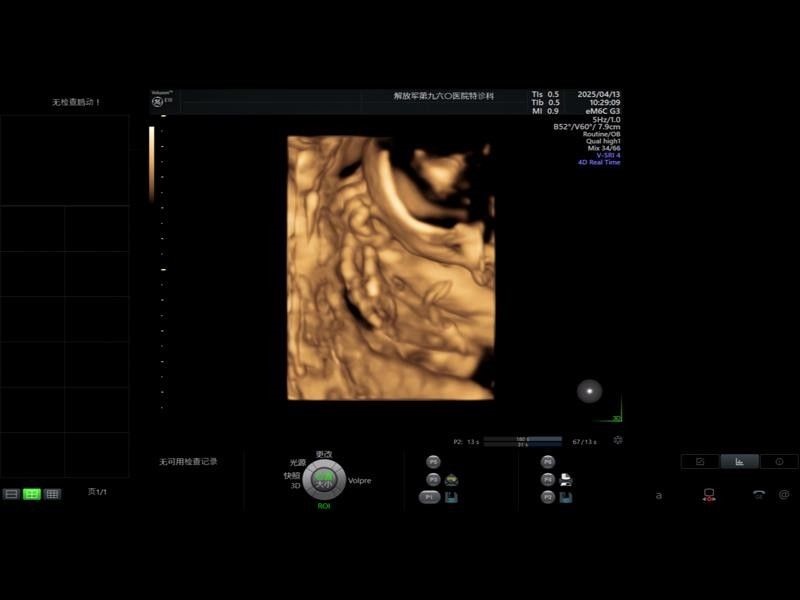This screenshot has width=800, height=600.
Task: Click the P3 button
Action: [433, 480]
